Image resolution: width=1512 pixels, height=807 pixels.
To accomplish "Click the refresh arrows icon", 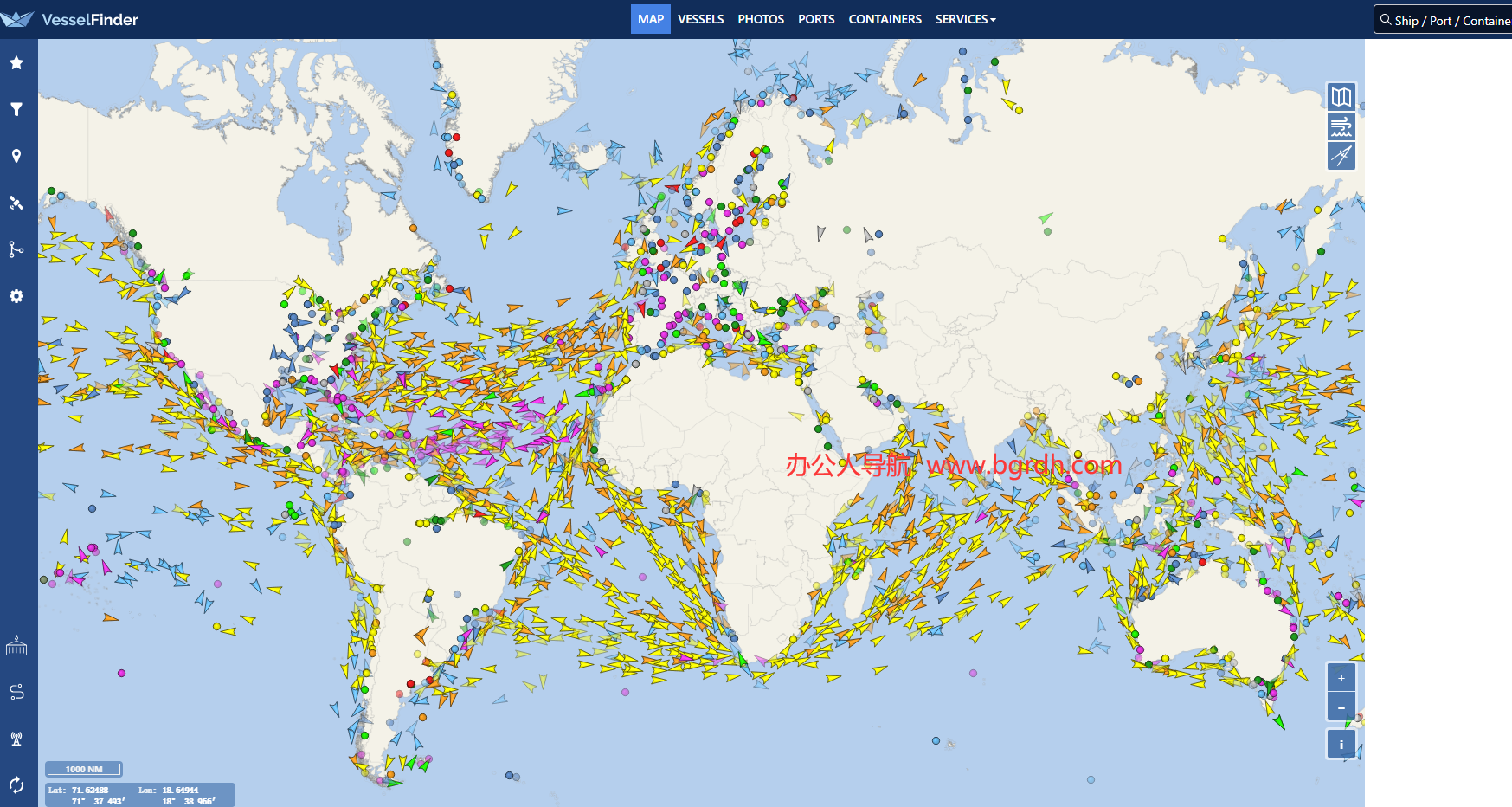I will pos(16,785).
